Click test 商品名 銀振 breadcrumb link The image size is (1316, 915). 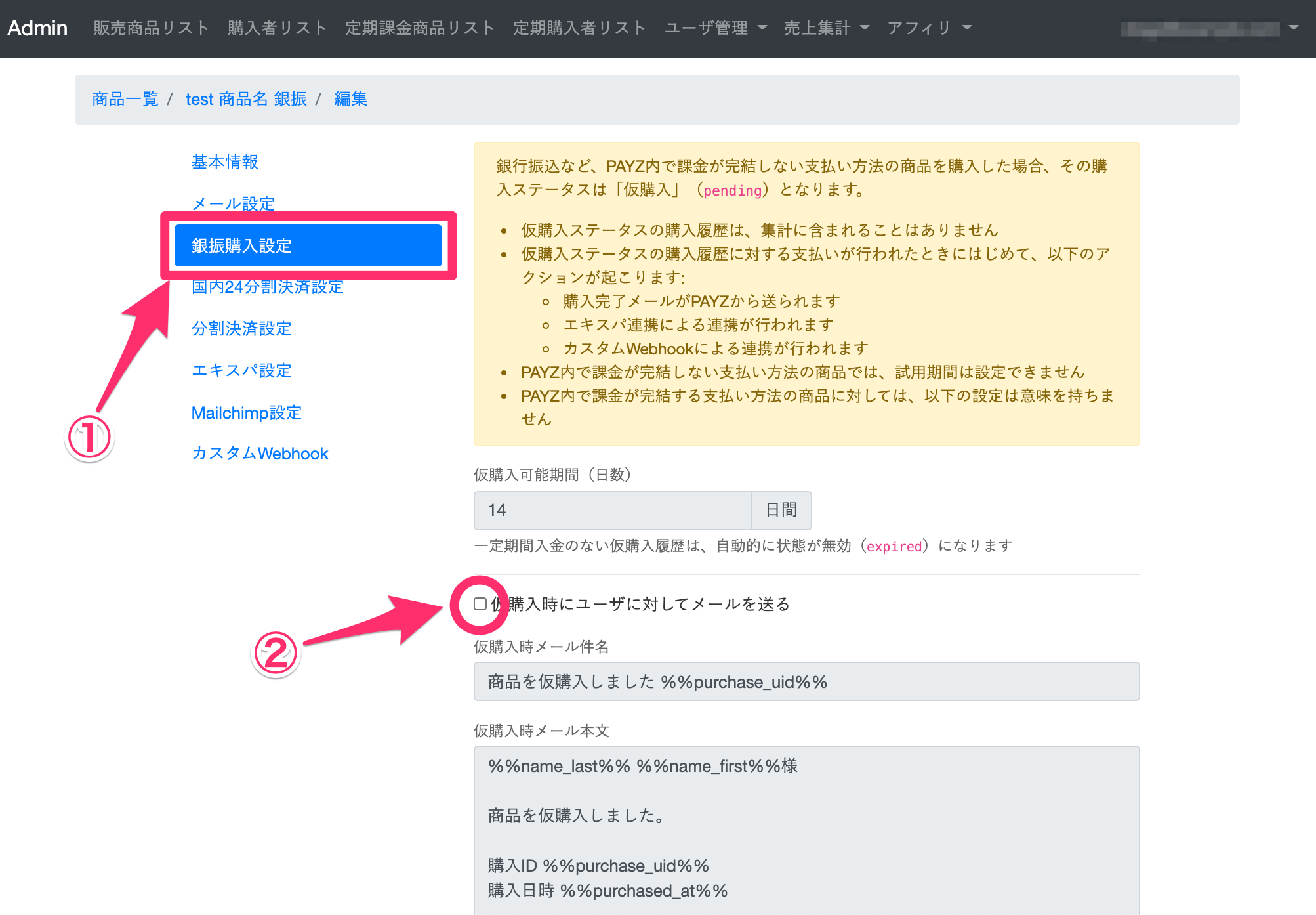click(246, 99)
